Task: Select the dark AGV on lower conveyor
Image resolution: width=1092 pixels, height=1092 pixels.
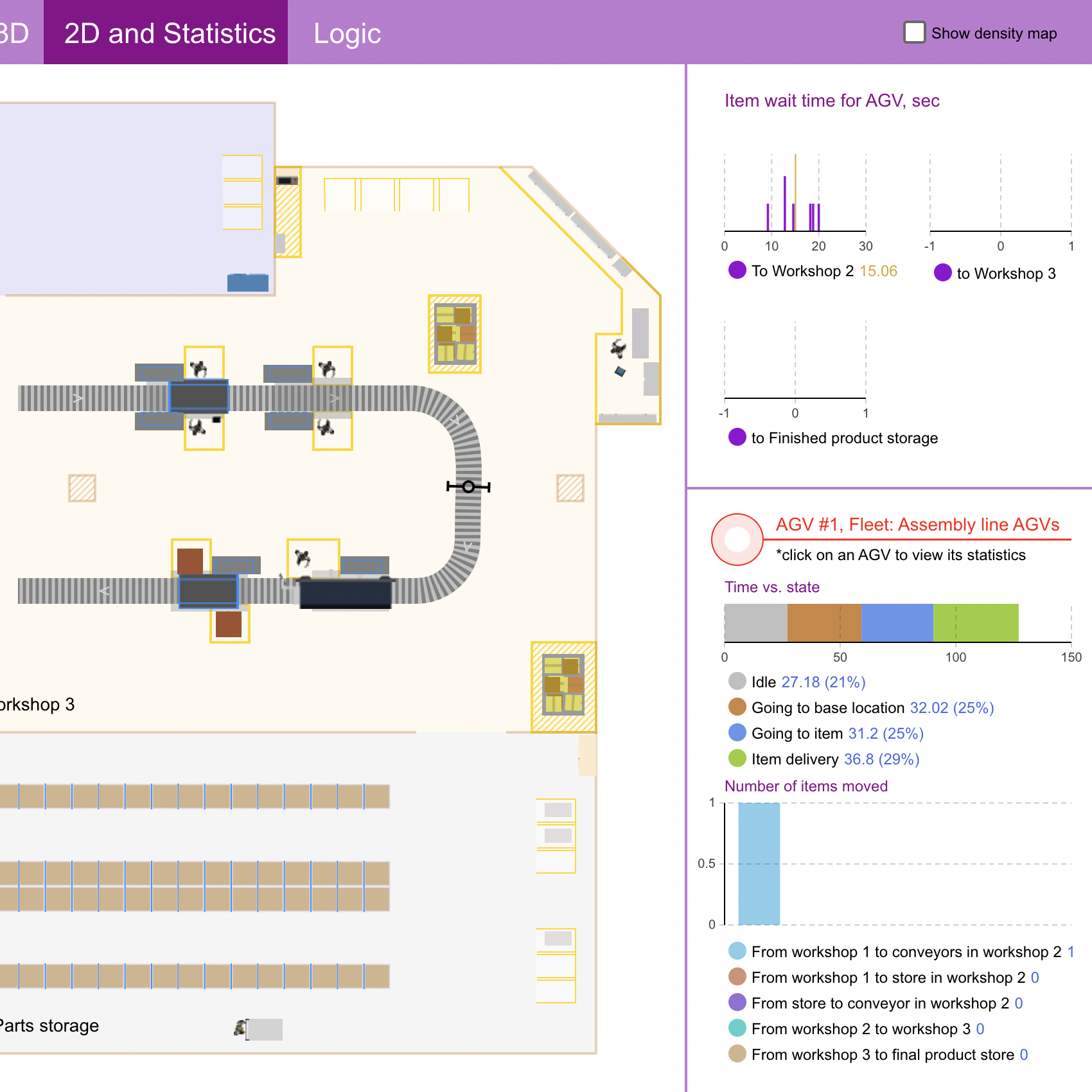Action: coord(345,592)
